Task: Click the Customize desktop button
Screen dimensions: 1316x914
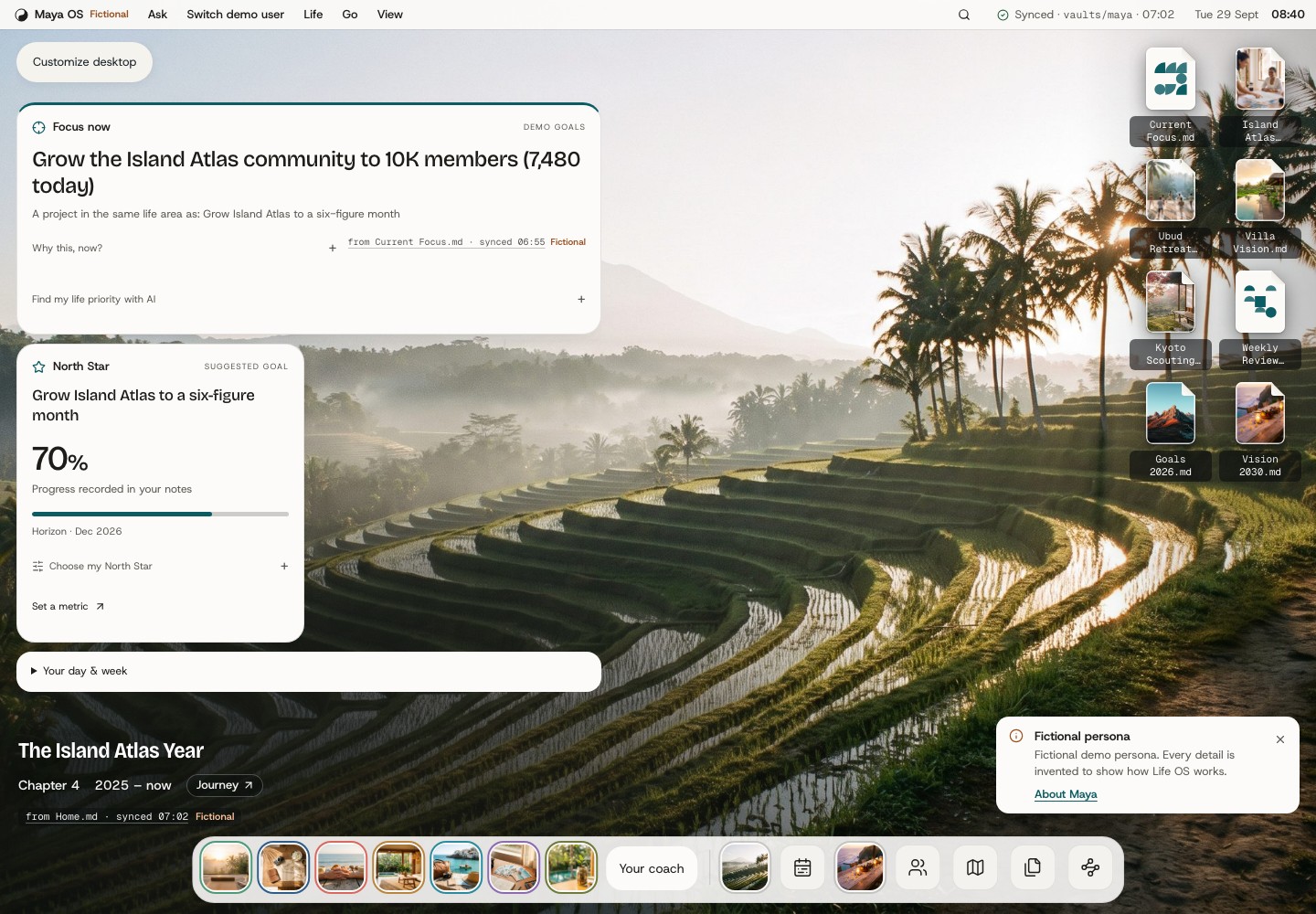Action: click(x=84, y=62)
